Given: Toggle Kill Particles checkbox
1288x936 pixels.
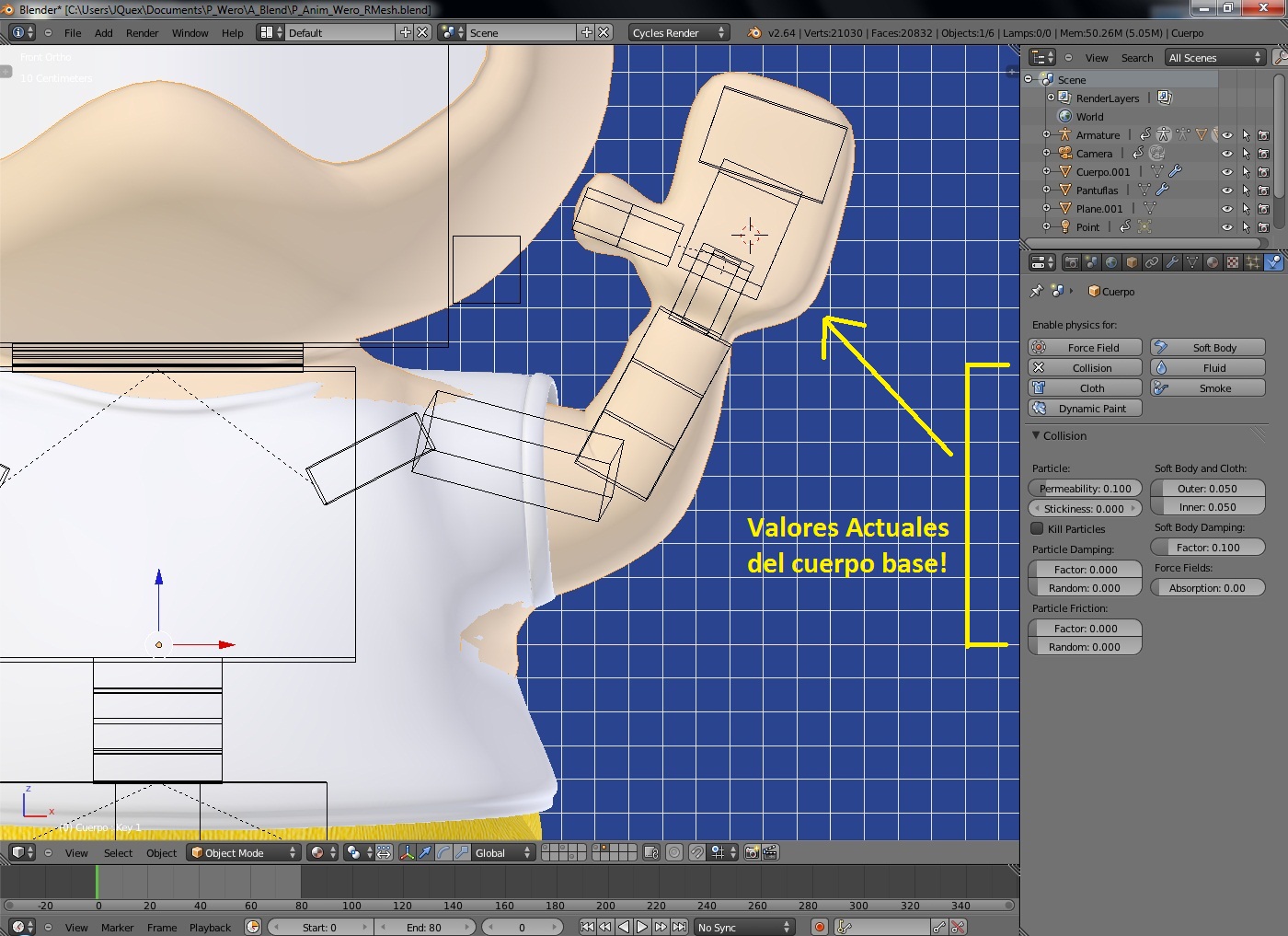Looking at the screenshot, I should click(1038, 529).
